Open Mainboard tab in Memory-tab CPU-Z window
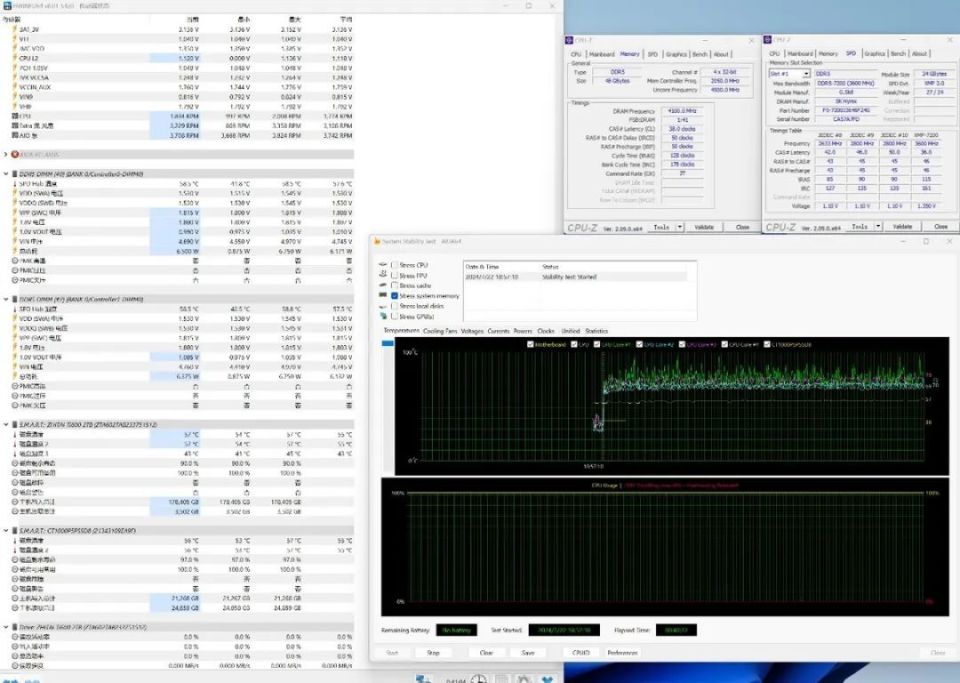This screenshot has width=960, height=683. click(x=601, y=54)
